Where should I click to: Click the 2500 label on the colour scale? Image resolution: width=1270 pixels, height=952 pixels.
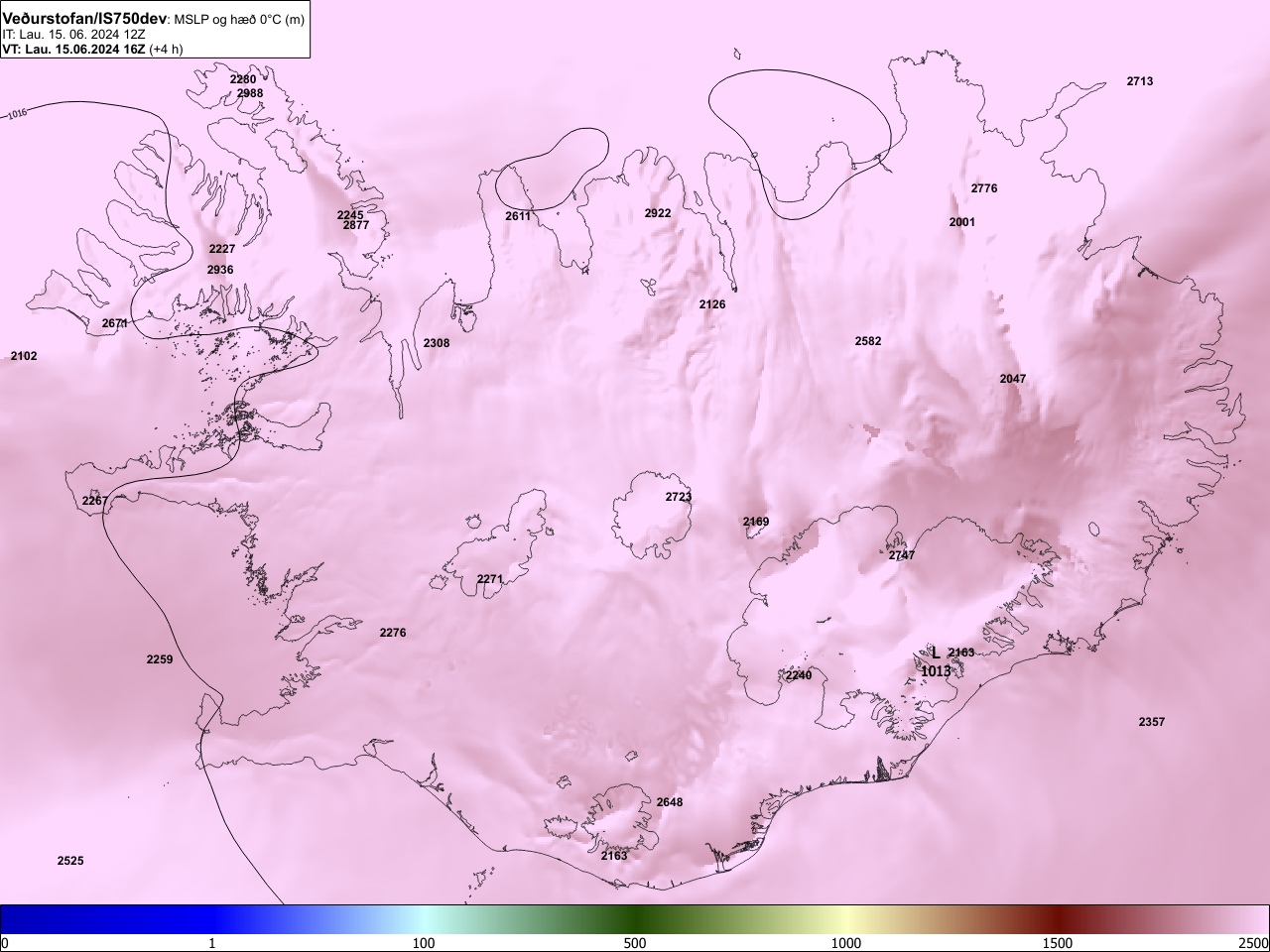tap(1253, 942)
